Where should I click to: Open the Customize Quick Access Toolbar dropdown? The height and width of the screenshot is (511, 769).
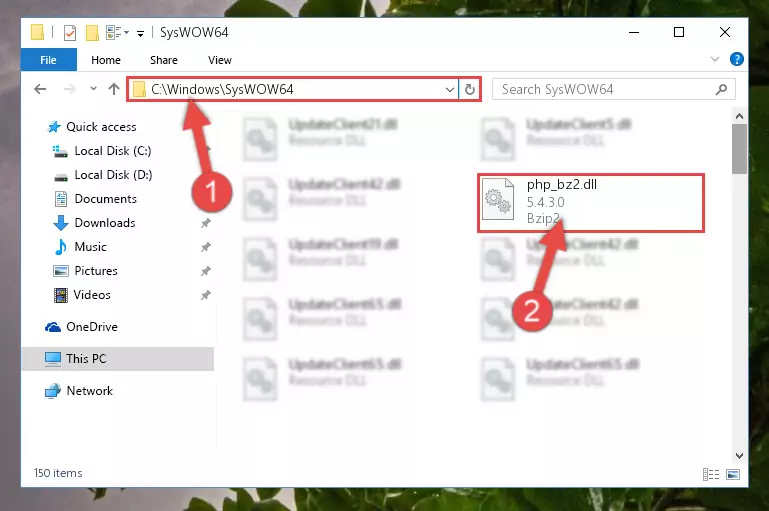pos(140,33)
